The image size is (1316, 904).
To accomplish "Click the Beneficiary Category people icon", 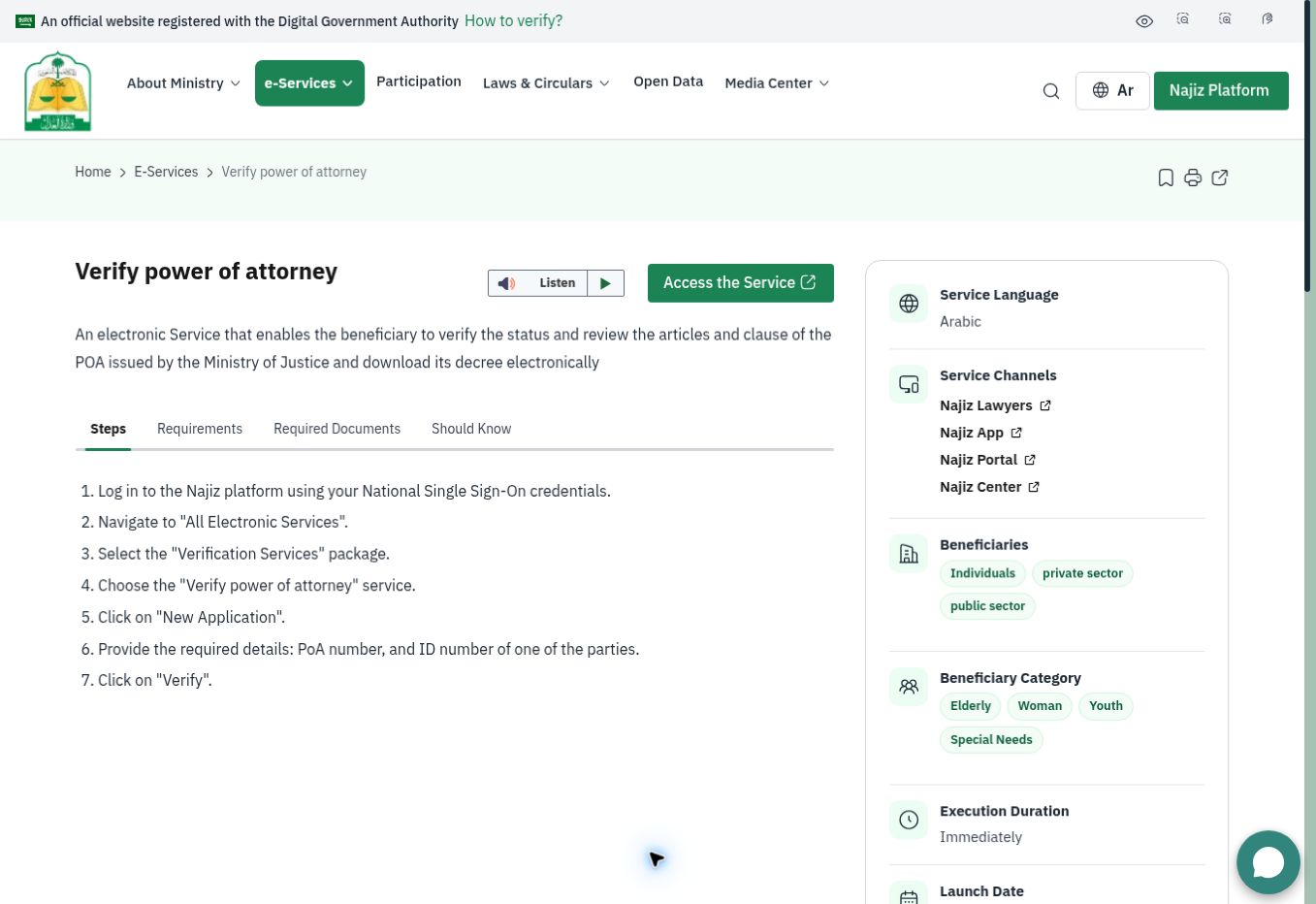I will pyautogui.click(x=909, y=687).
